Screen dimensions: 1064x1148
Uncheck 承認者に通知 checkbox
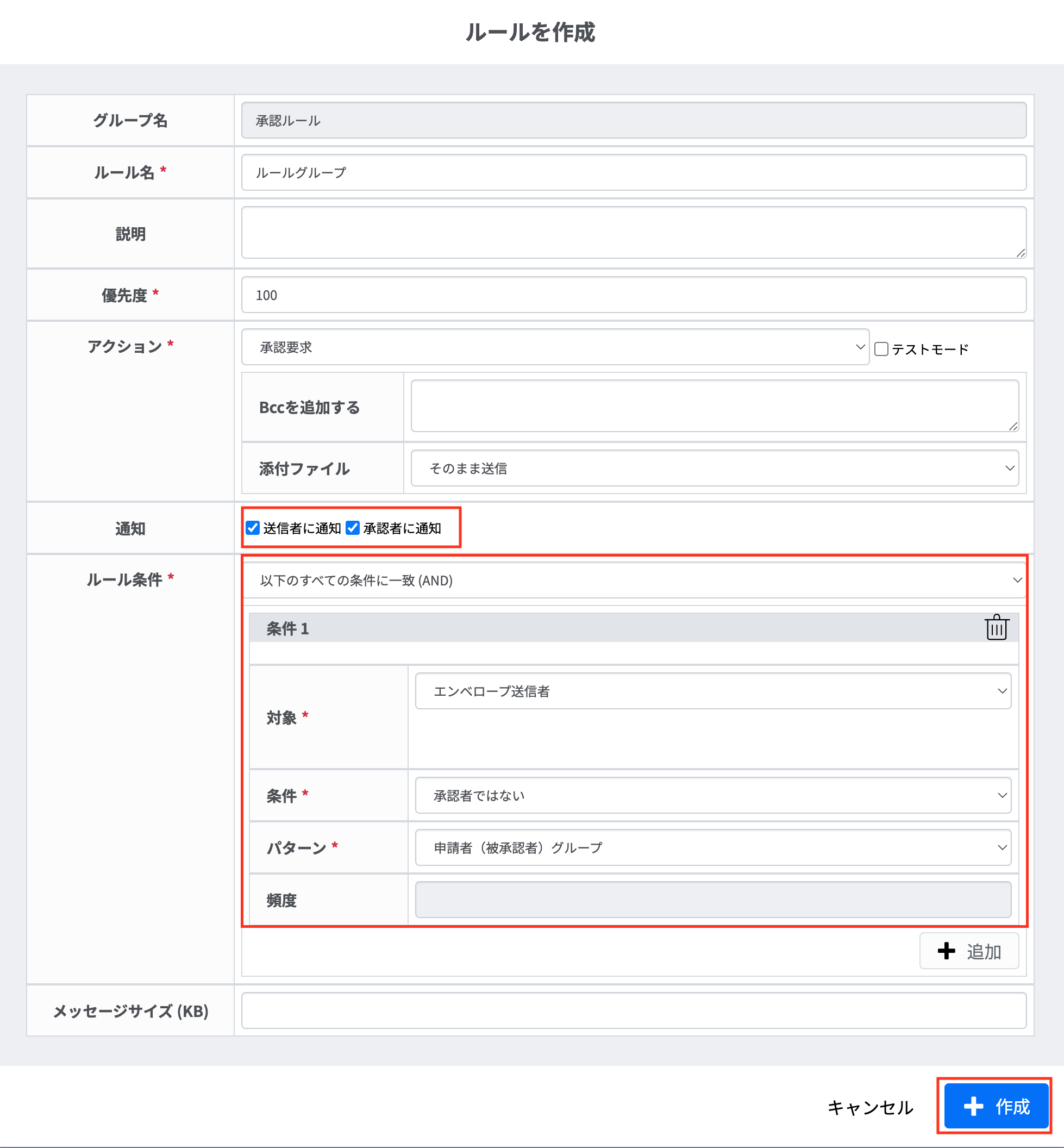352,528
